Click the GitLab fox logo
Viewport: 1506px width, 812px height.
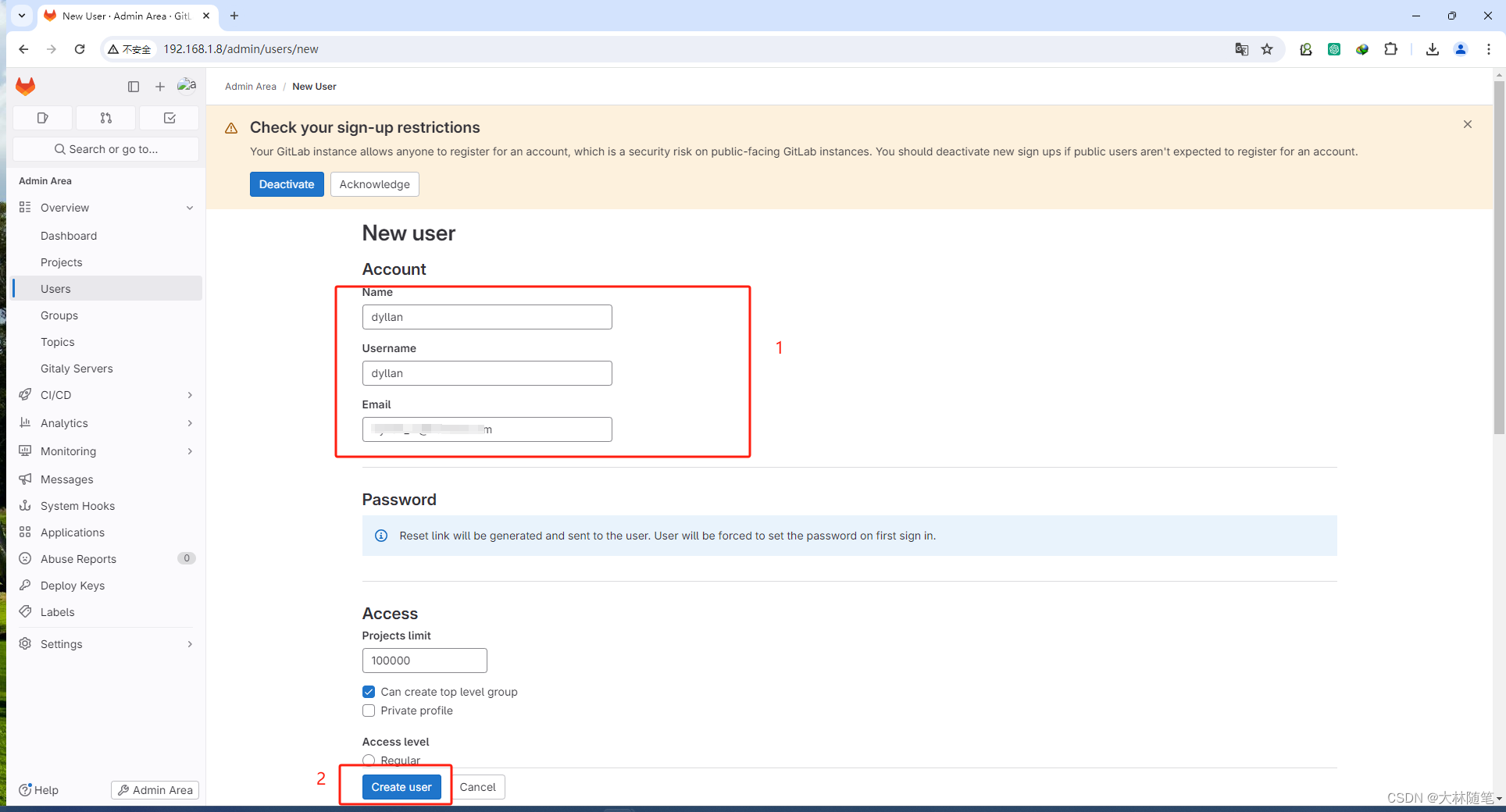[25, 86]
